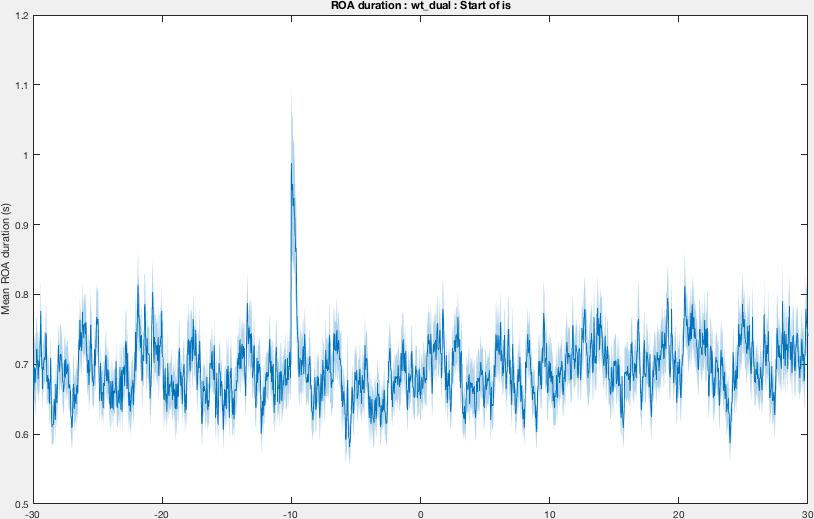
Task: Click the y-axis tick label "1"
Action: [x=25, y=155]
